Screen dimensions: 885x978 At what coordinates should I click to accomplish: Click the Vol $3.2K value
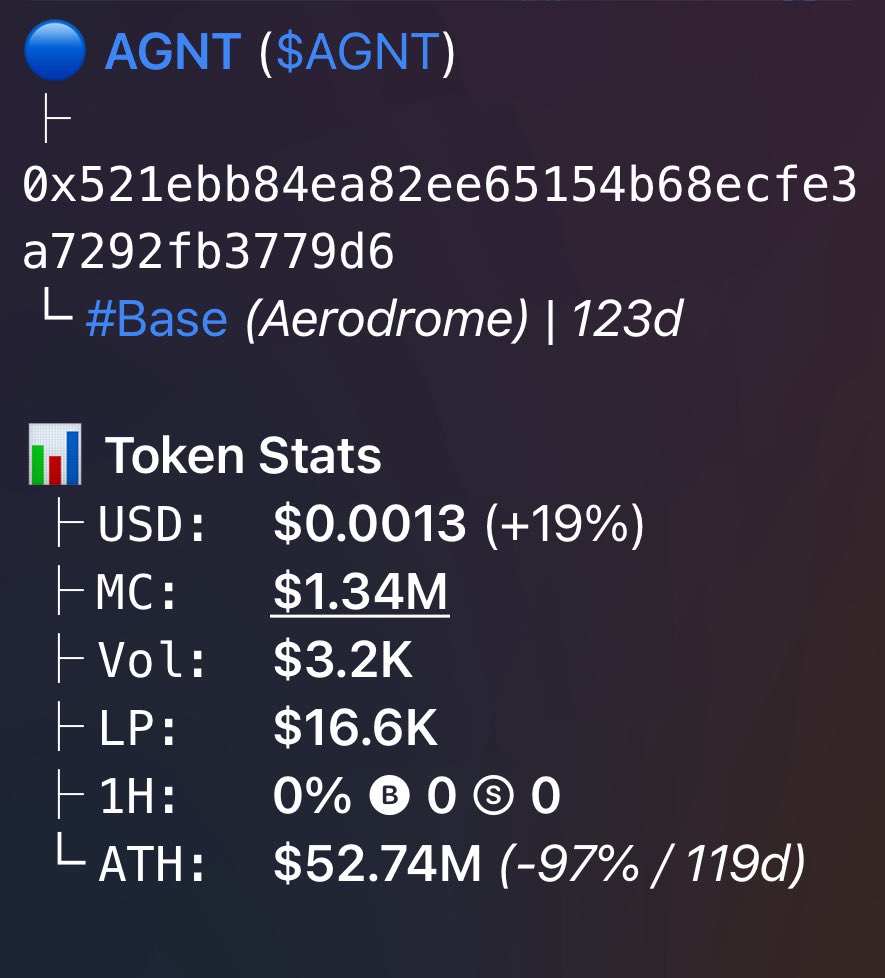point(343,659)
